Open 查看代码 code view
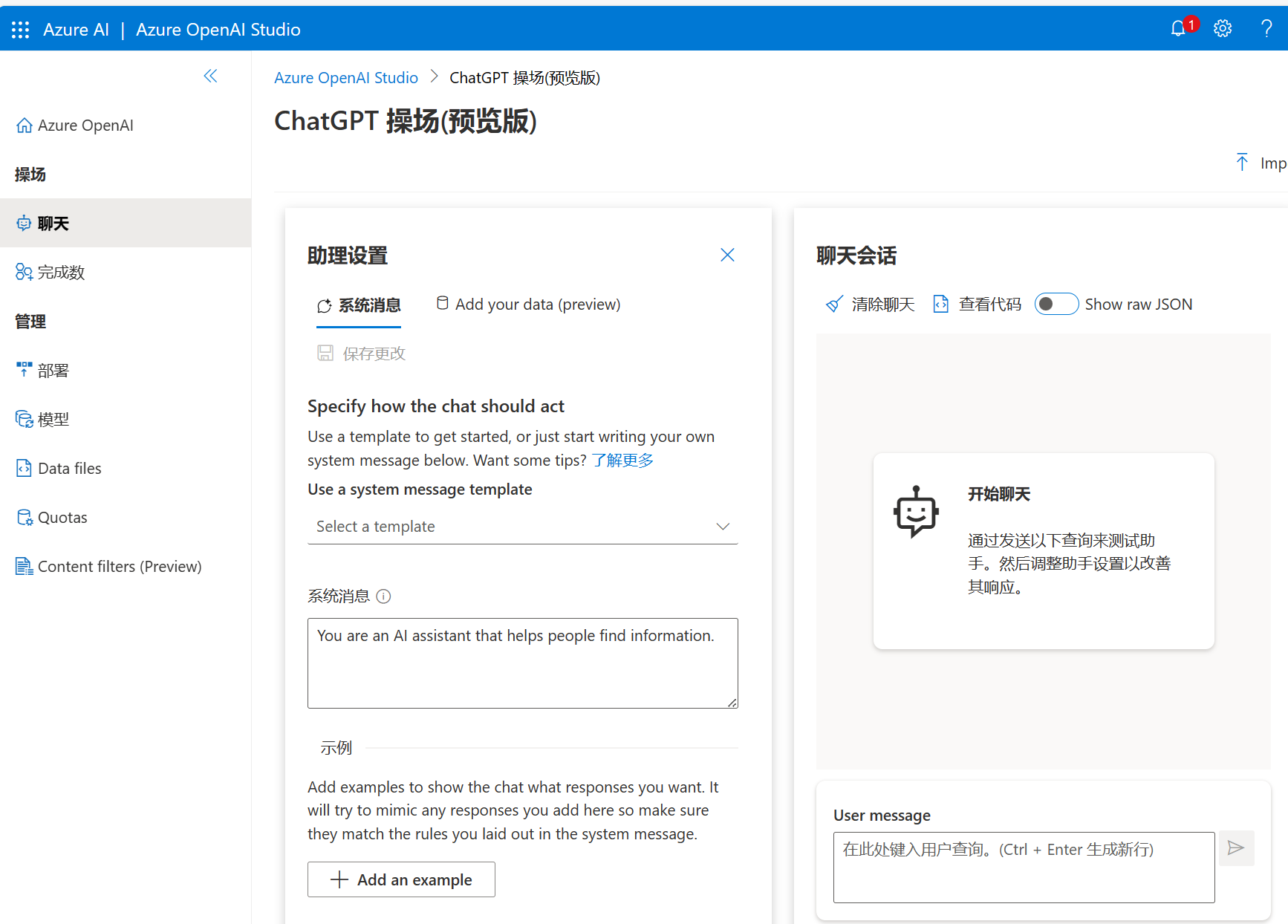 coord(977,305)
